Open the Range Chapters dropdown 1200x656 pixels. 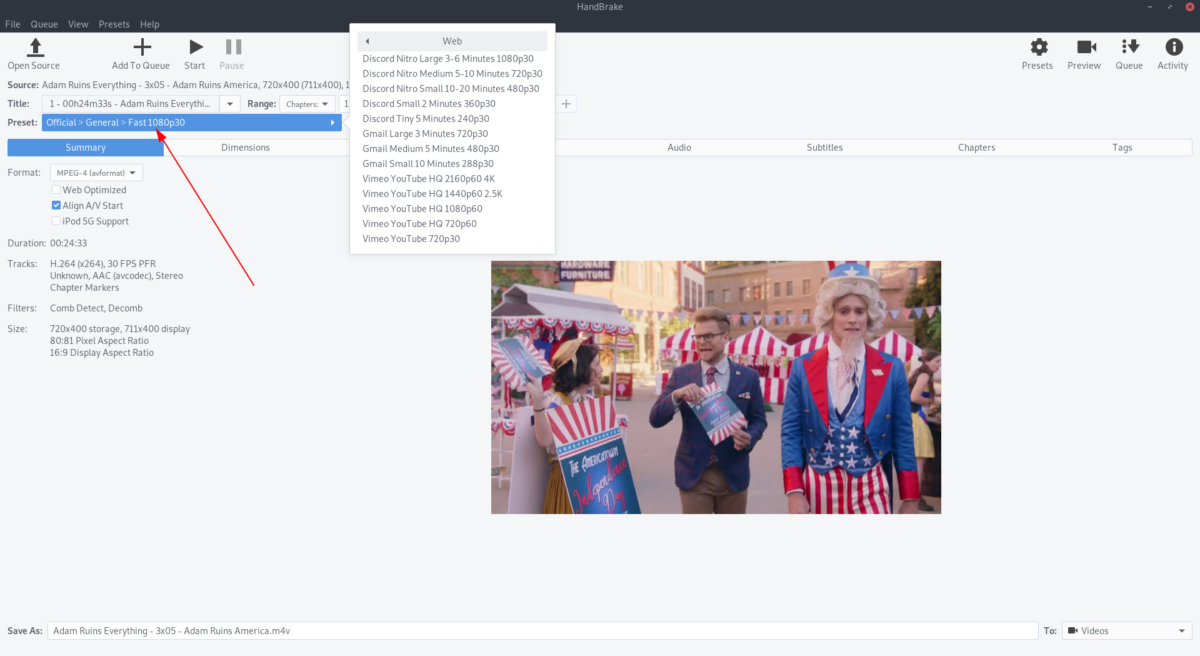click(307, 103)
